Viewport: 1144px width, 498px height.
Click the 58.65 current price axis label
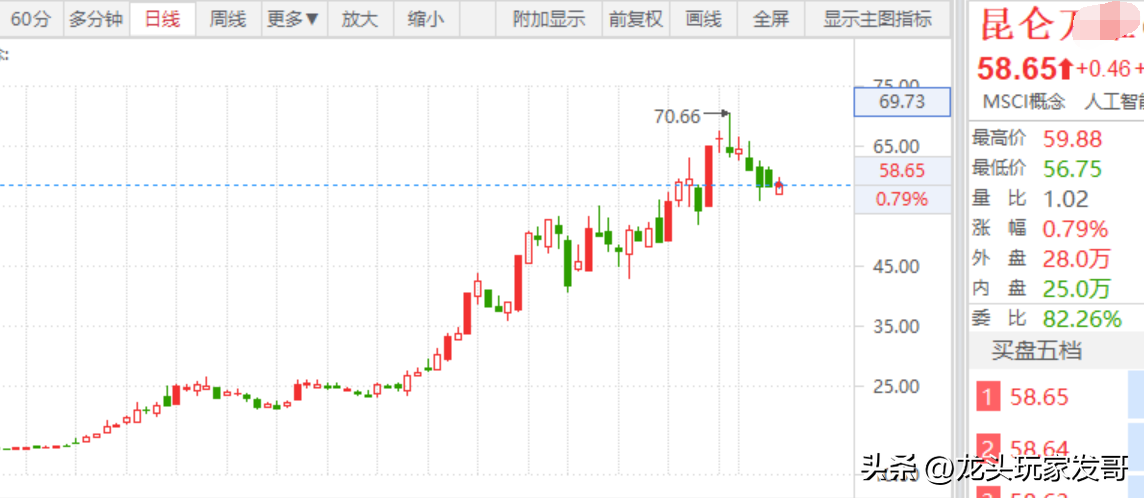[x=903, y=171]
